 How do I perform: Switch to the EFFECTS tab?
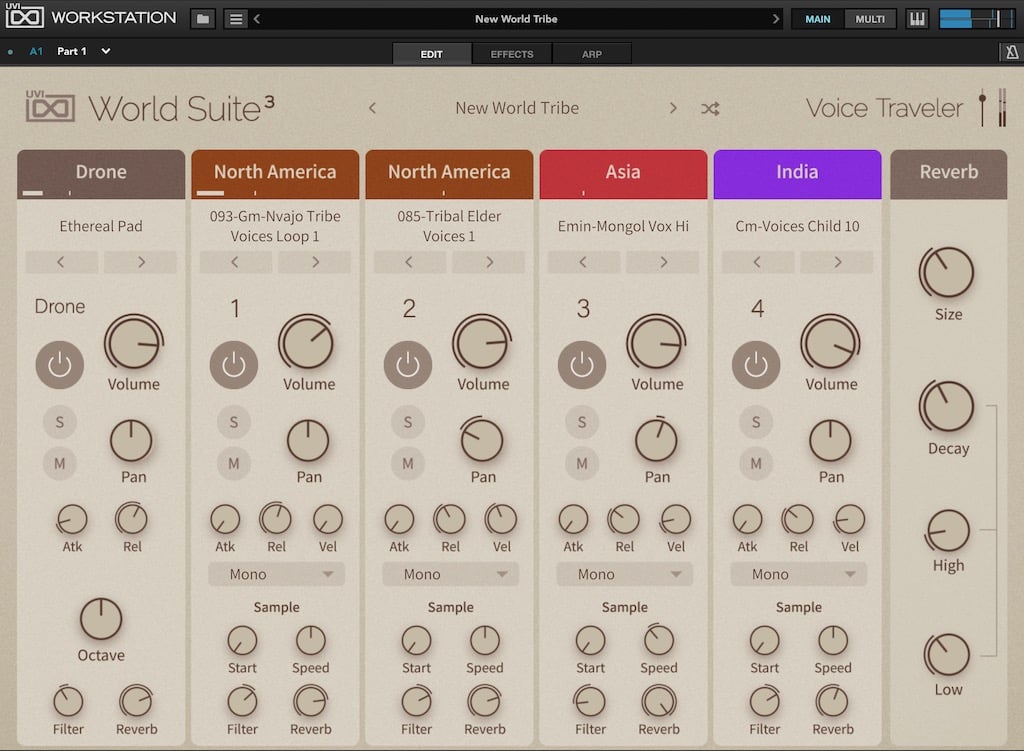tap(512, 54)
